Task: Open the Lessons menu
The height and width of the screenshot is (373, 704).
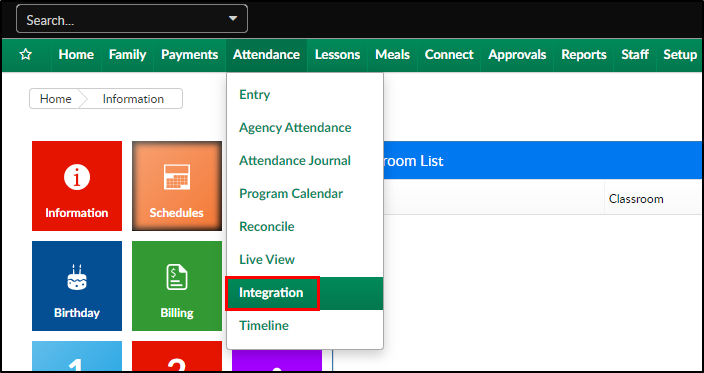Action: (338, 55)
